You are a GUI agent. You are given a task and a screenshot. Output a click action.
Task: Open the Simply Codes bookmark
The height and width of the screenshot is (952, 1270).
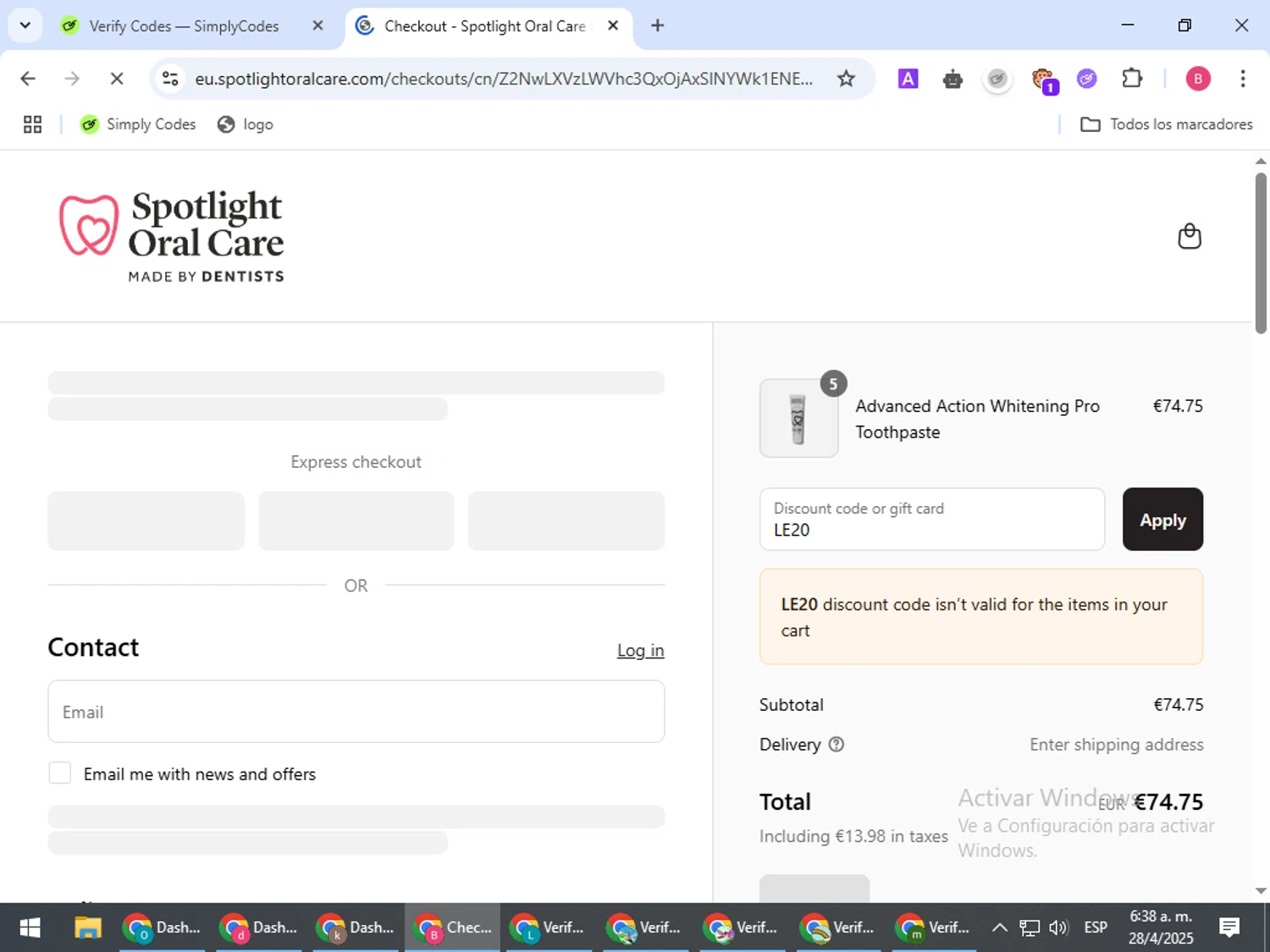click(x=138, y=124)
